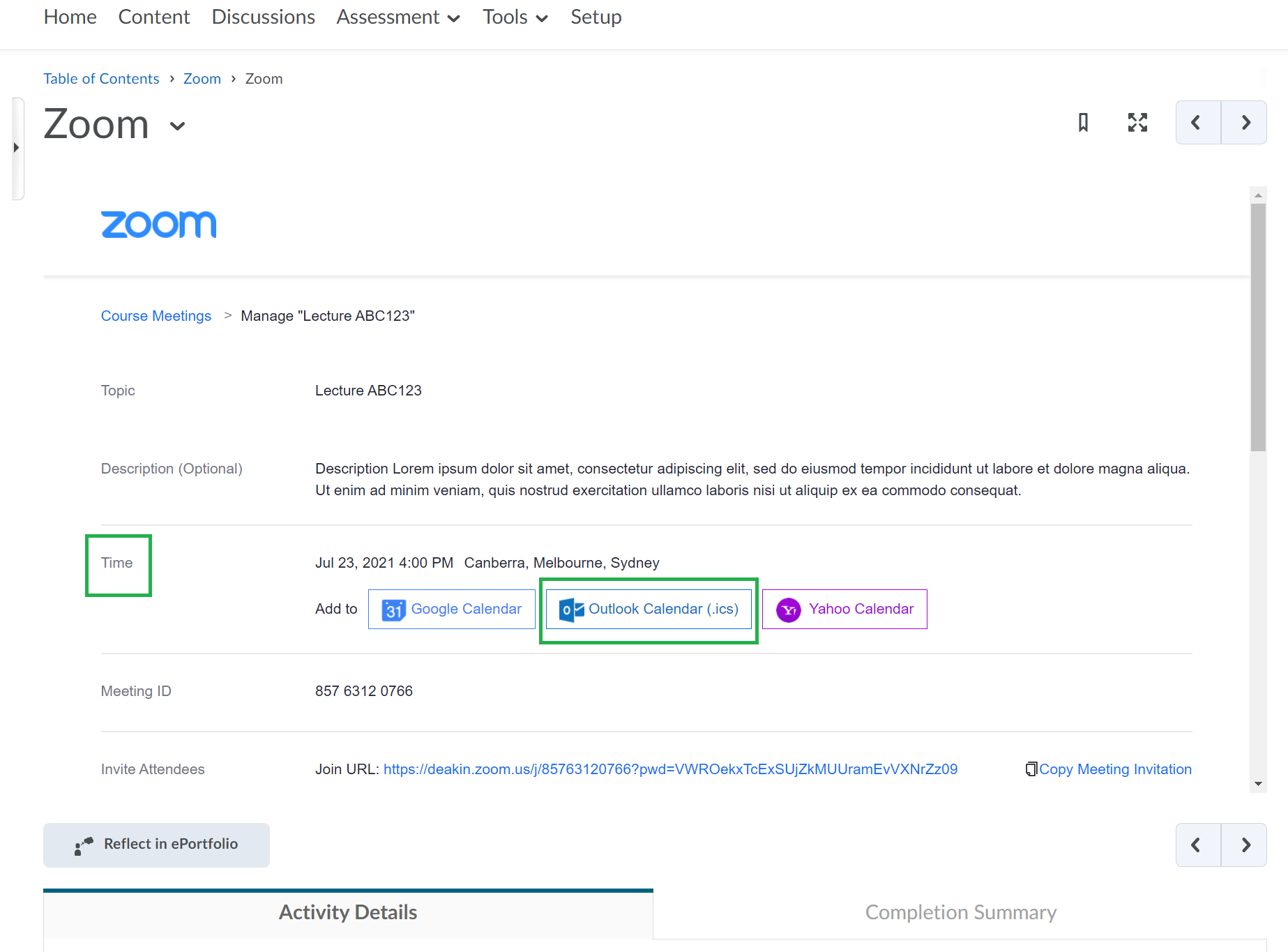Go to next topic using bottom arrow
Screen dimensions: 1288x952
[1245, 845]
